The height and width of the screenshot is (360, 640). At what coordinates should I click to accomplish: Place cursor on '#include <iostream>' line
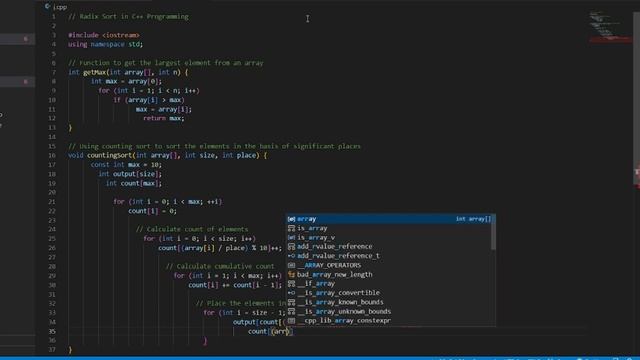pos(104,35)
